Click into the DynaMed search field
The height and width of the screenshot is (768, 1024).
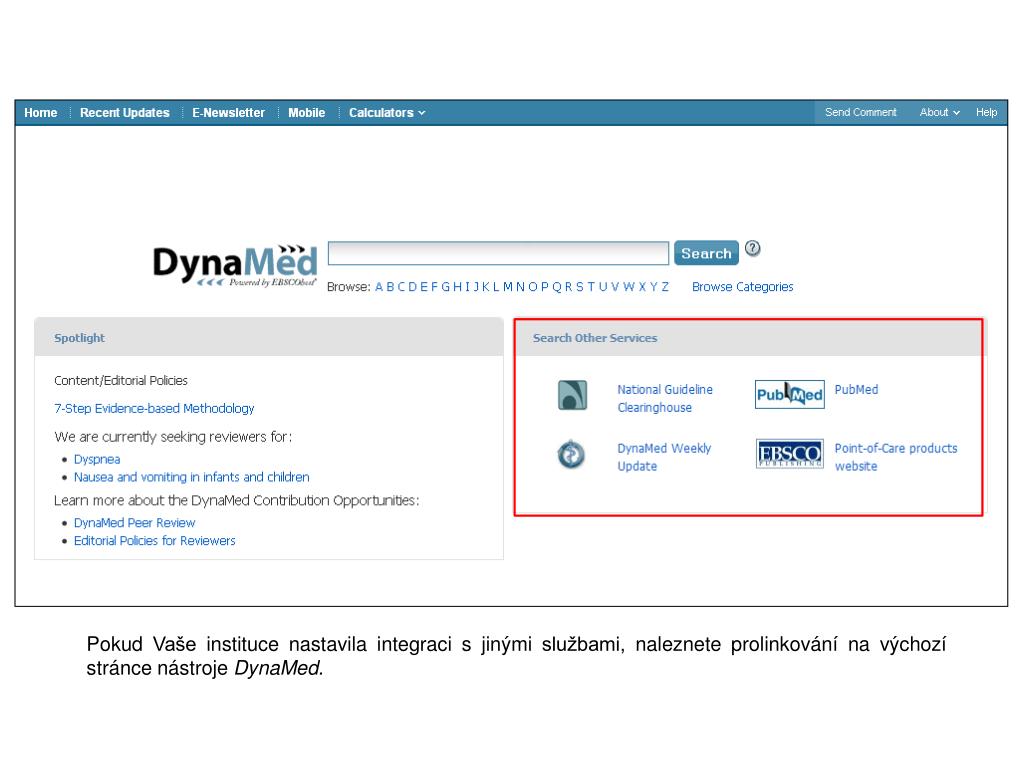(498, 253)
